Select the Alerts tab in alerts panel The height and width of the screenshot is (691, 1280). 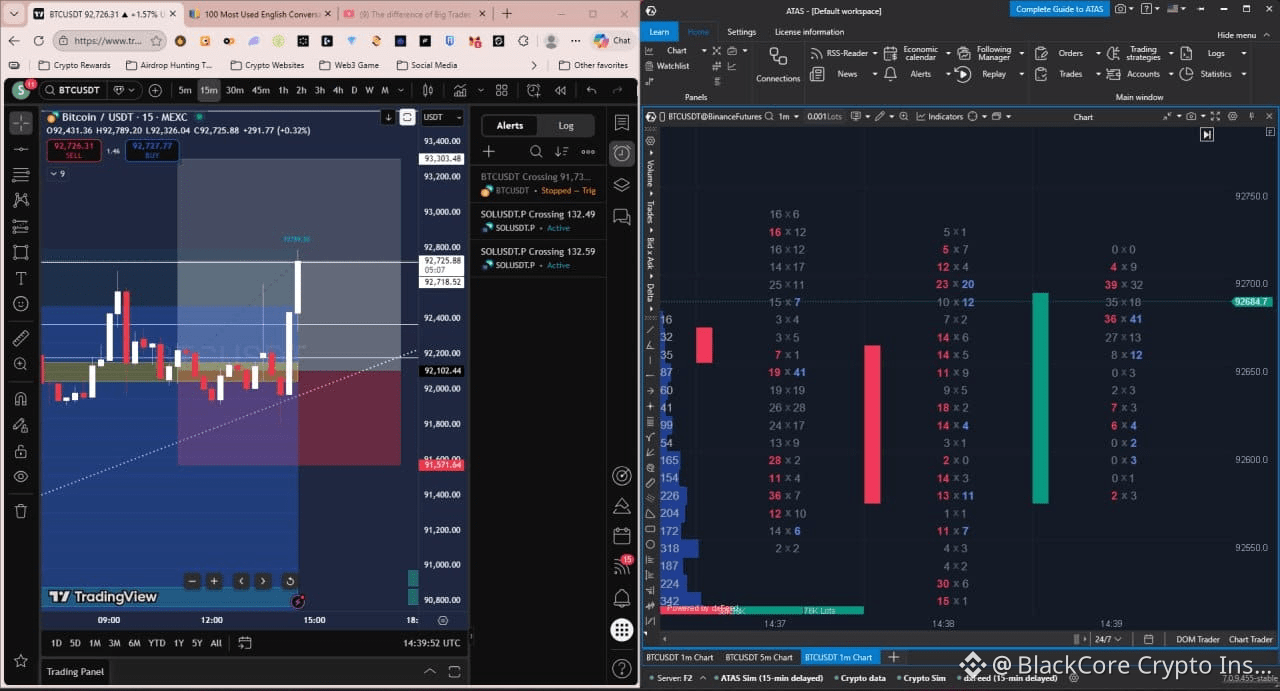(x=510, y=125)
